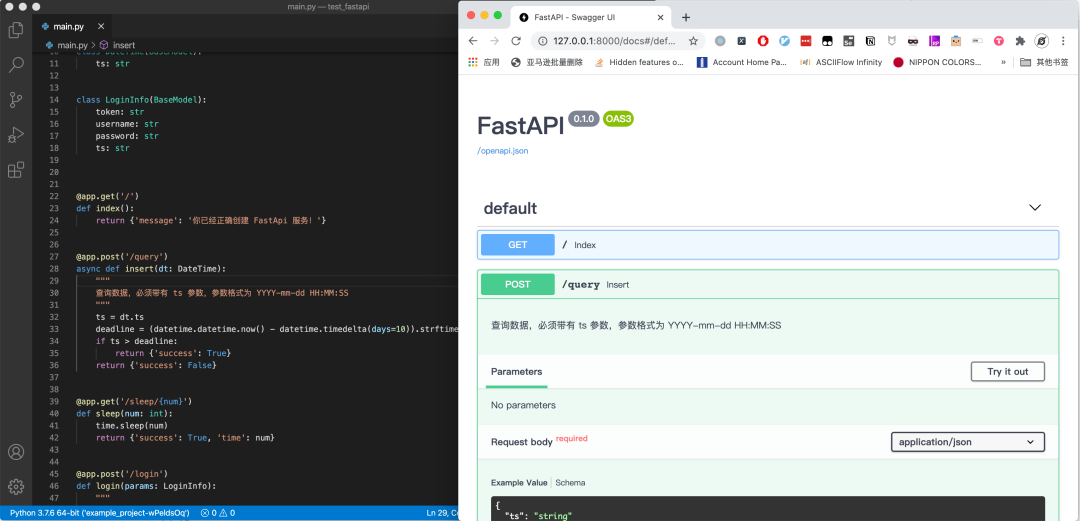
Task: Show more bookmarks with the » chevron
Action: coord(1004,62)
